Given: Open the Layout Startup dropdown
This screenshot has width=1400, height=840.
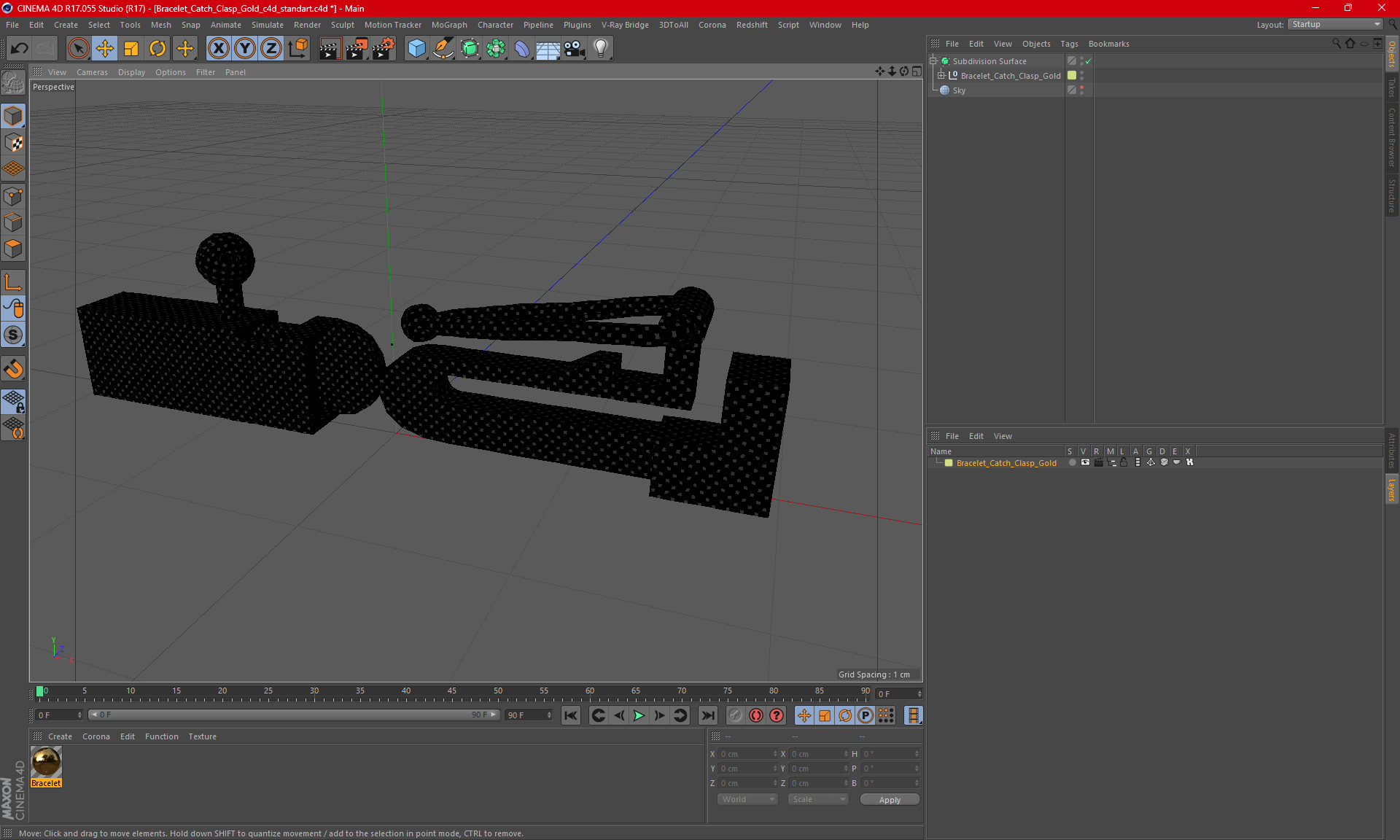Looking at the screenshot, I should pyautogui.click(x=1336, y=24).
